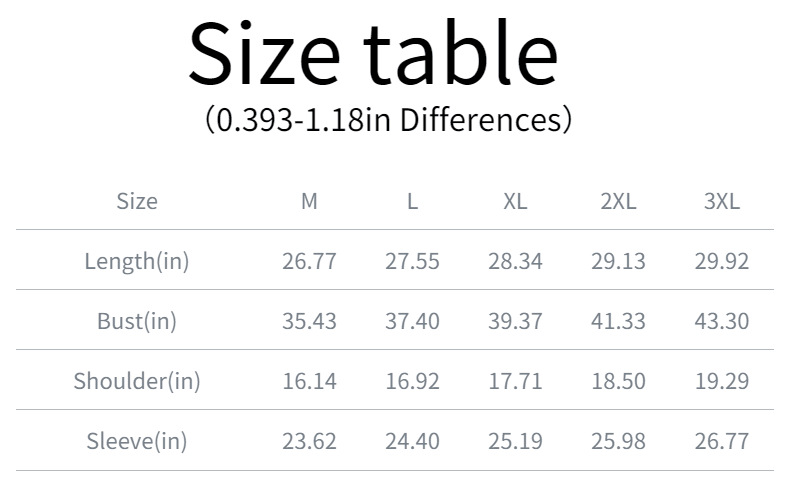Click the "0.393-1.18in Differences" subtitle
This screenshot has width=790, height=495.
click(388, 120)
